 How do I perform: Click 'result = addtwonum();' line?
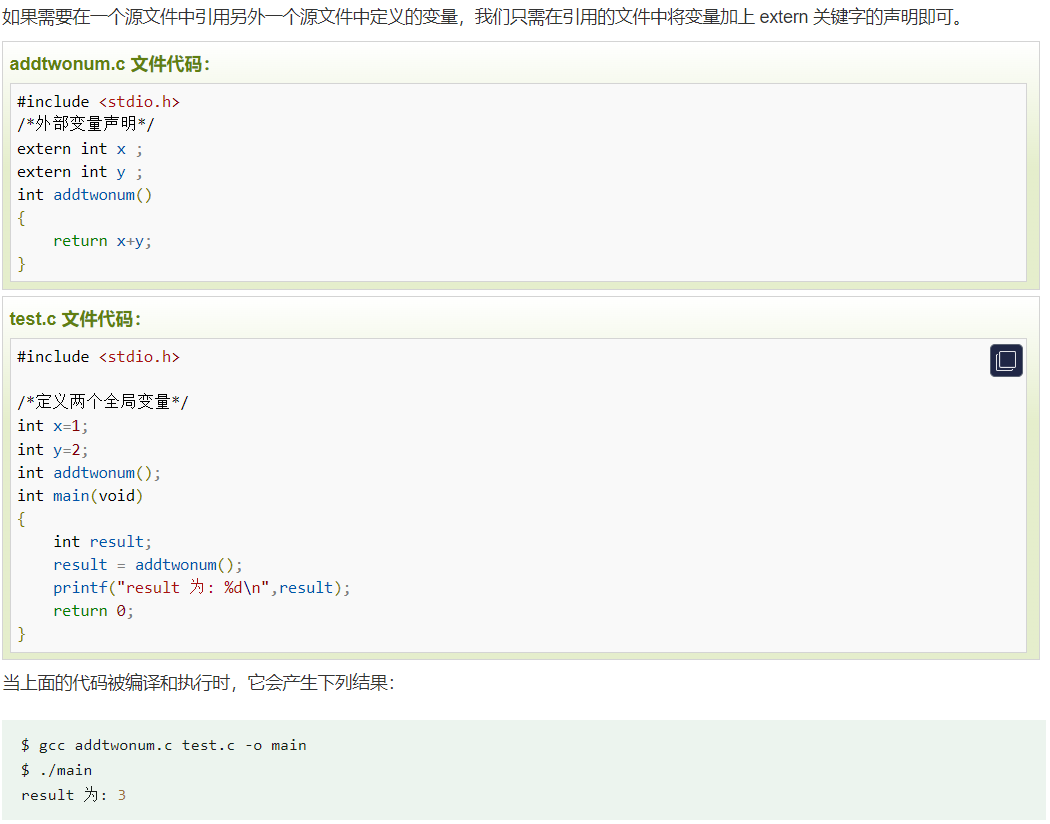click(148, 566)
